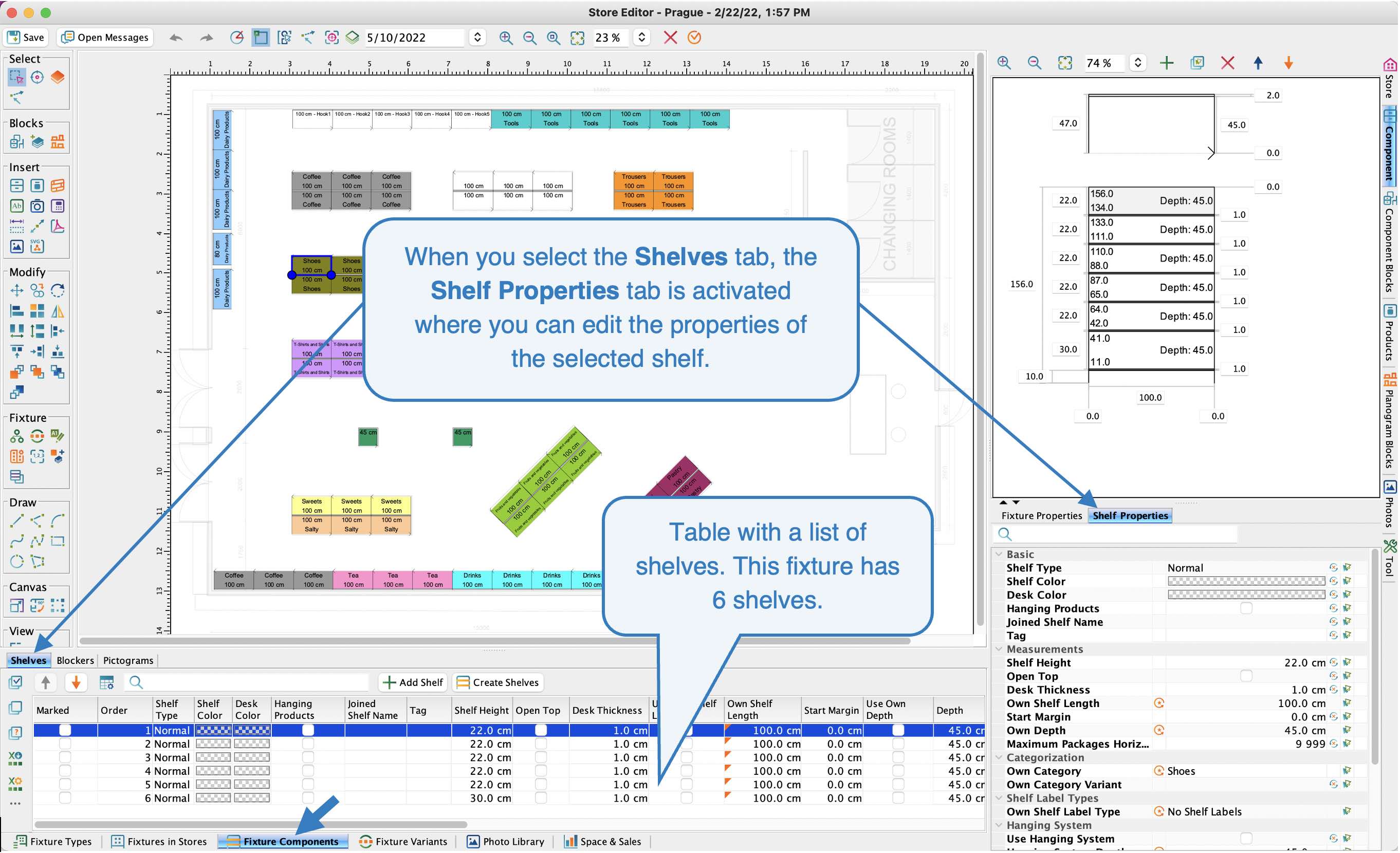Open the Fixtures in Stores bottom tab
This screenshot has height=853, width=1400.
click(x=159, y=842)
